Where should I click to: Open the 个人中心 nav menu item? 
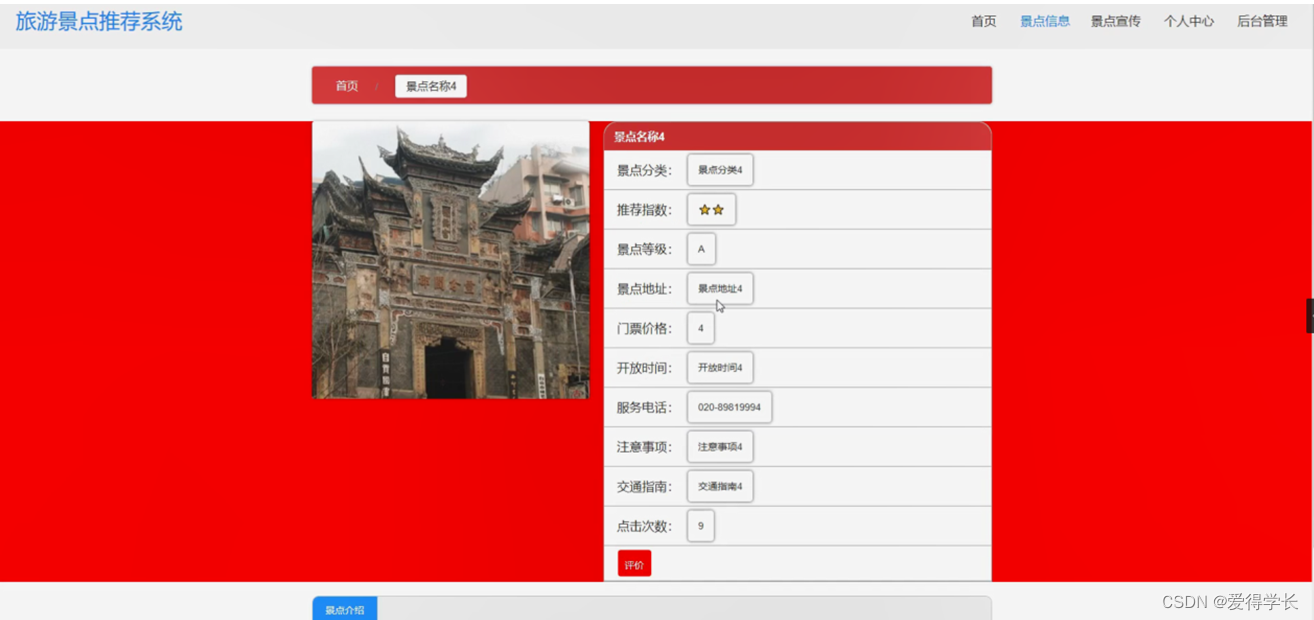[1188, 21]
